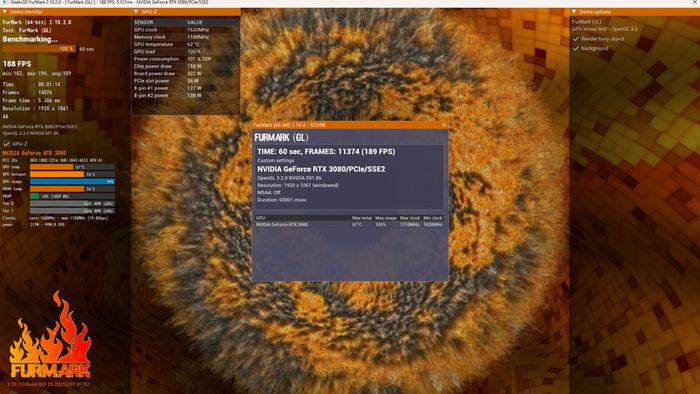
Task: Click the SENSOR column header
Action: (x=144, y=22)
